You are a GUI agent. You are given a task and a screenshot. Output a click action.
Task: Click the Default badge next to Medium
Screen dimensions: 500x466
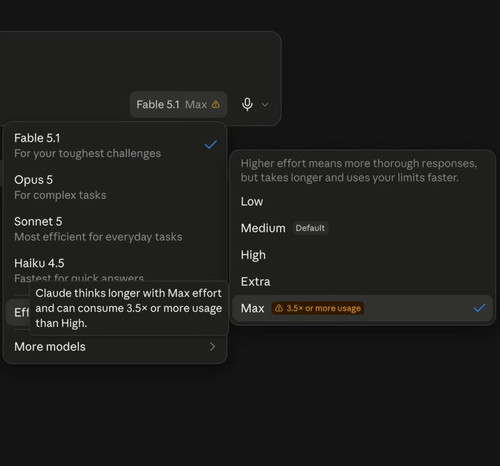point(310,228)
